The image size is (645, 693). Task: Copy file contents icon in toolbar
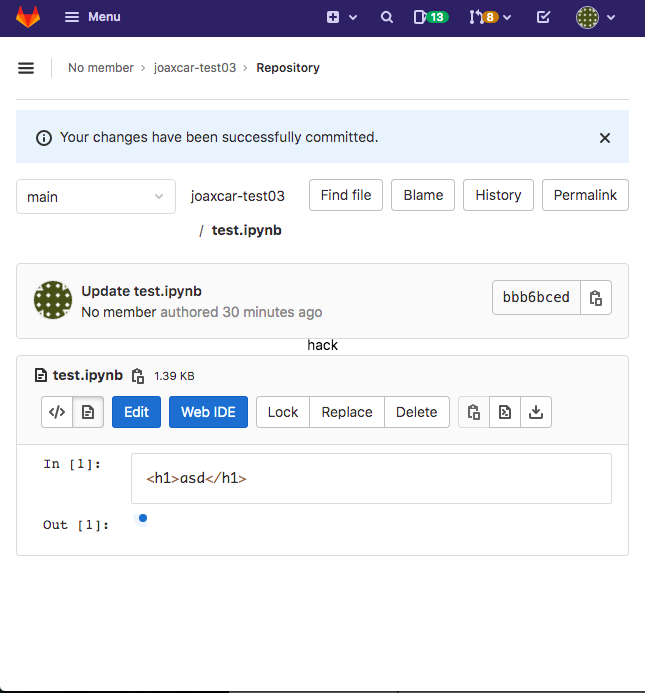pos(474,412)
